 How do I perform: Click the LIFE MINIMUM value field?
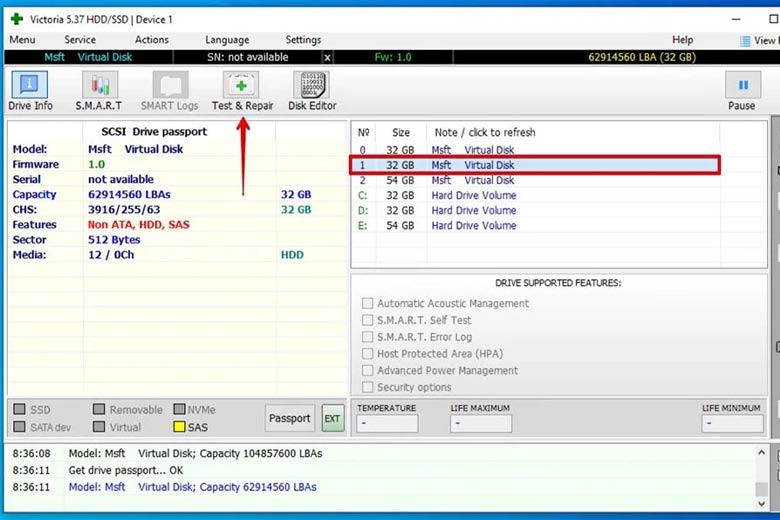pyautogui.click(x=732, y=423)
